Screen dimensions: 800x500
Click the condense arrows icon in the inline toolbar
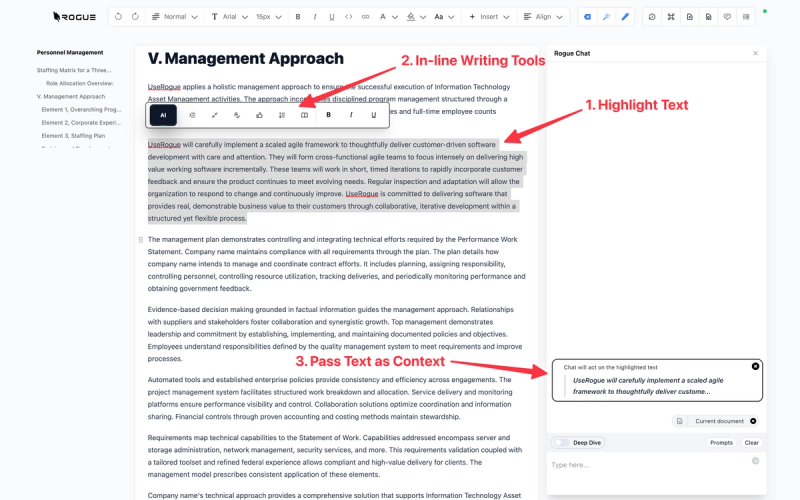click(214, 115)
